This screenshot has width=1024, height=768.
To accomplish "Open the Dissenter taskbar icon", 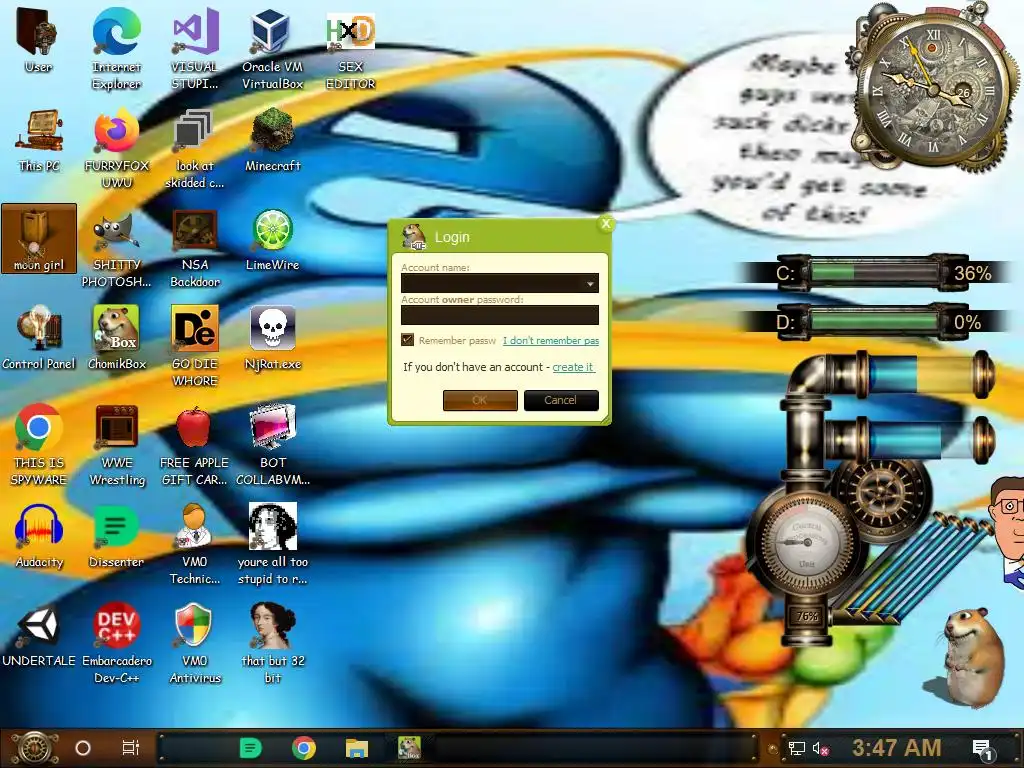I will point(251,748).
